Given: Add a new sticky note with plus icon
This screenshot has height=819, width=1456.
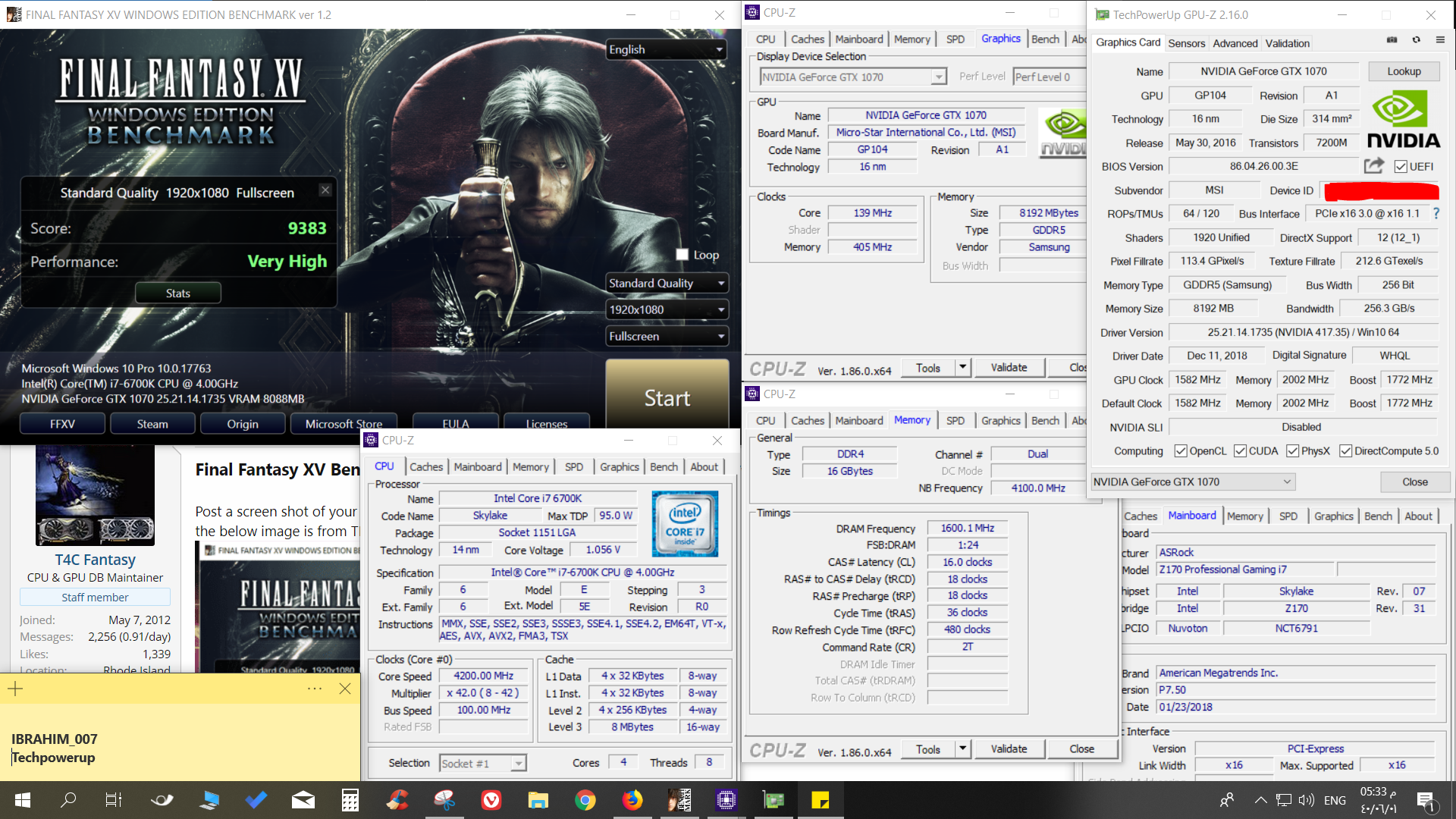Looking at the screenshot, I should point(16,689).
